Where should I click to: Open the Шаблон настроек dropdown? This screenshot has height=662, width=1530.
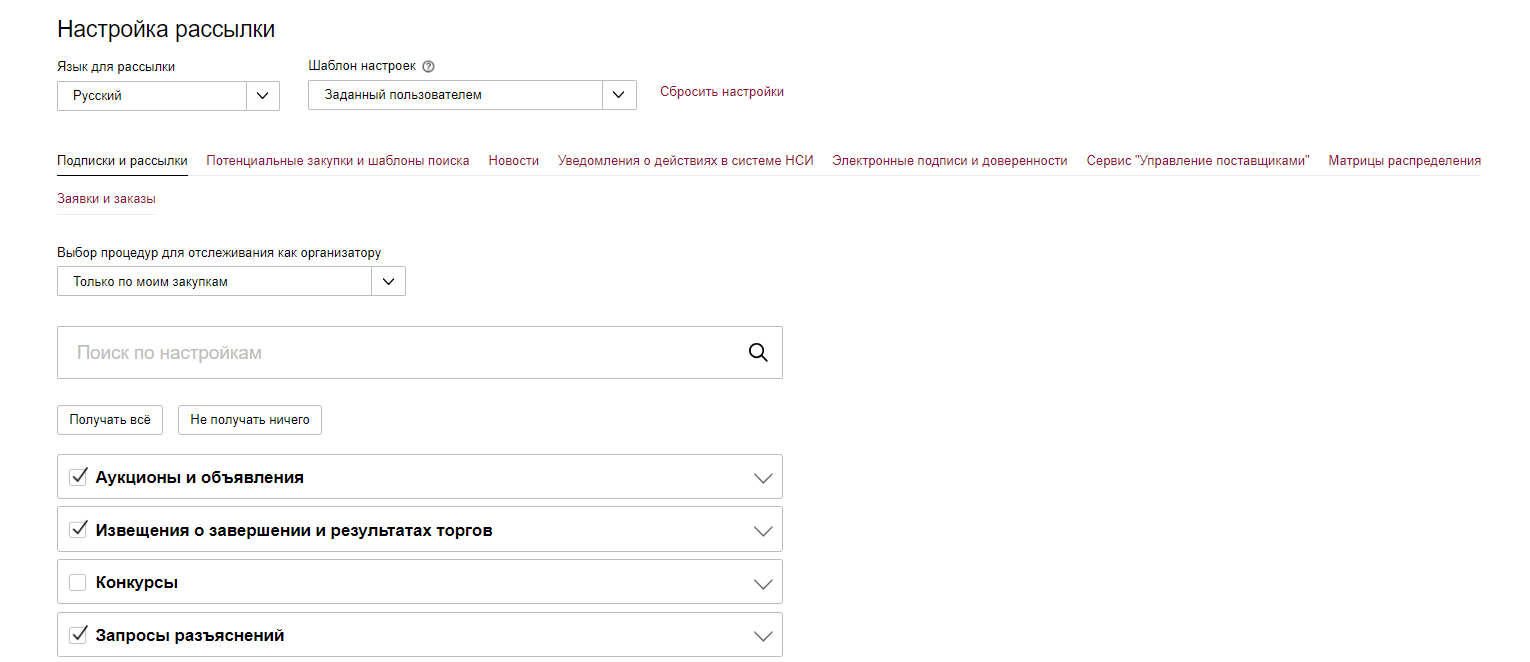[x=619, y=95]
